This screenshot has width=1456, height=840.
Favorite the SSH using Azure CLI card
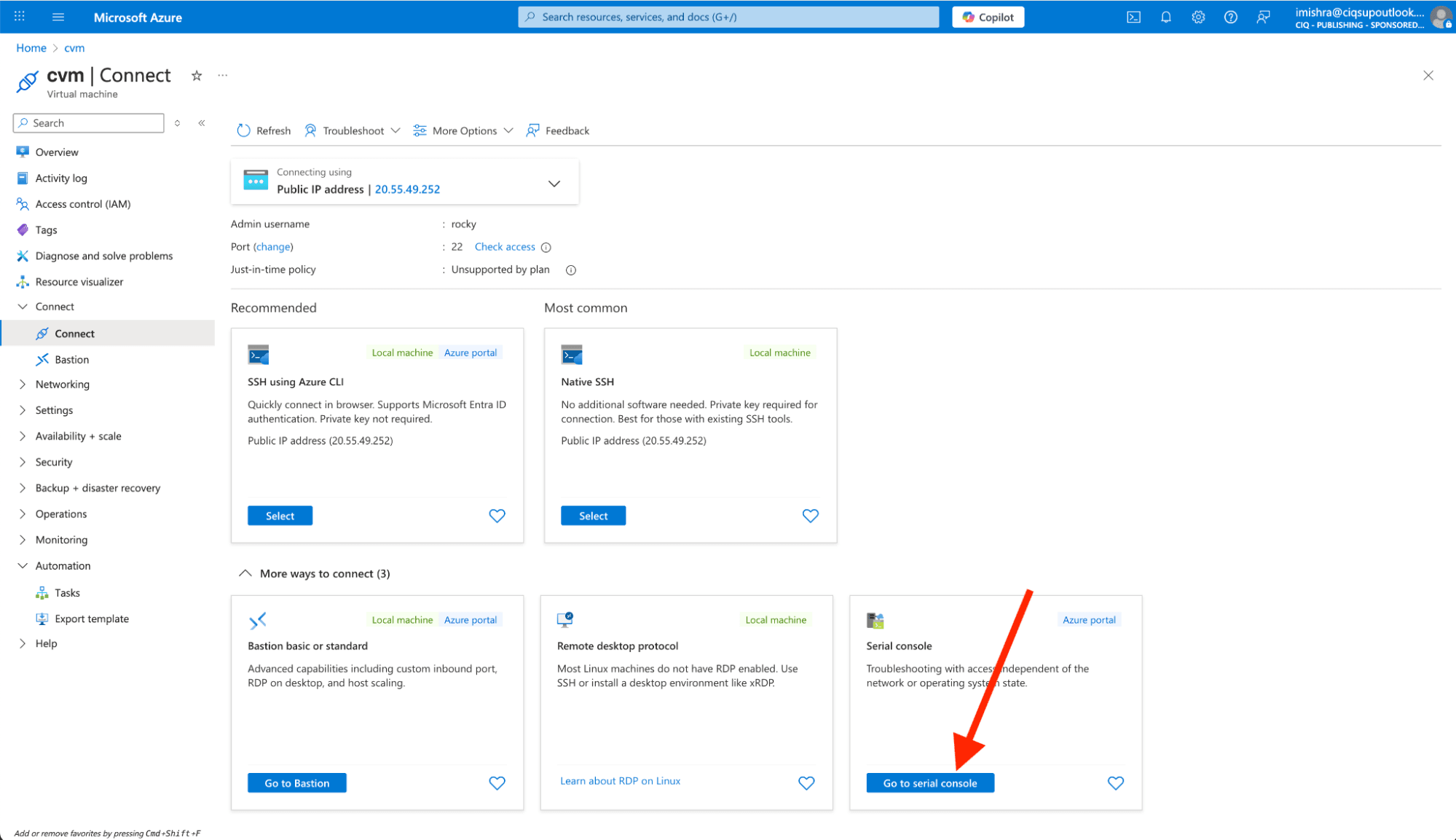[x=497, y=516]
